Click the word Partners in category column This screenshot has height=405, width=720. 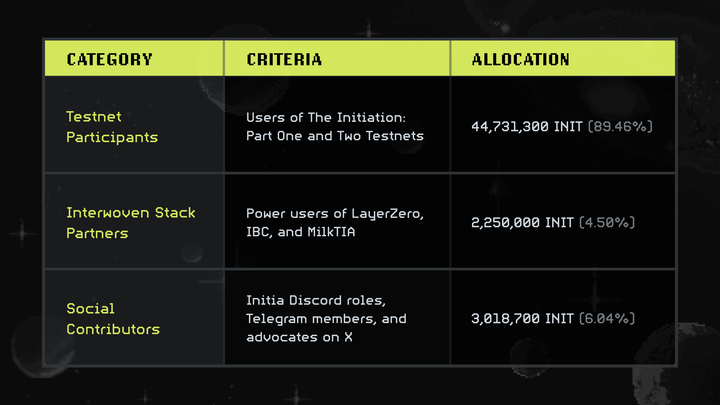tap(99, 233)
